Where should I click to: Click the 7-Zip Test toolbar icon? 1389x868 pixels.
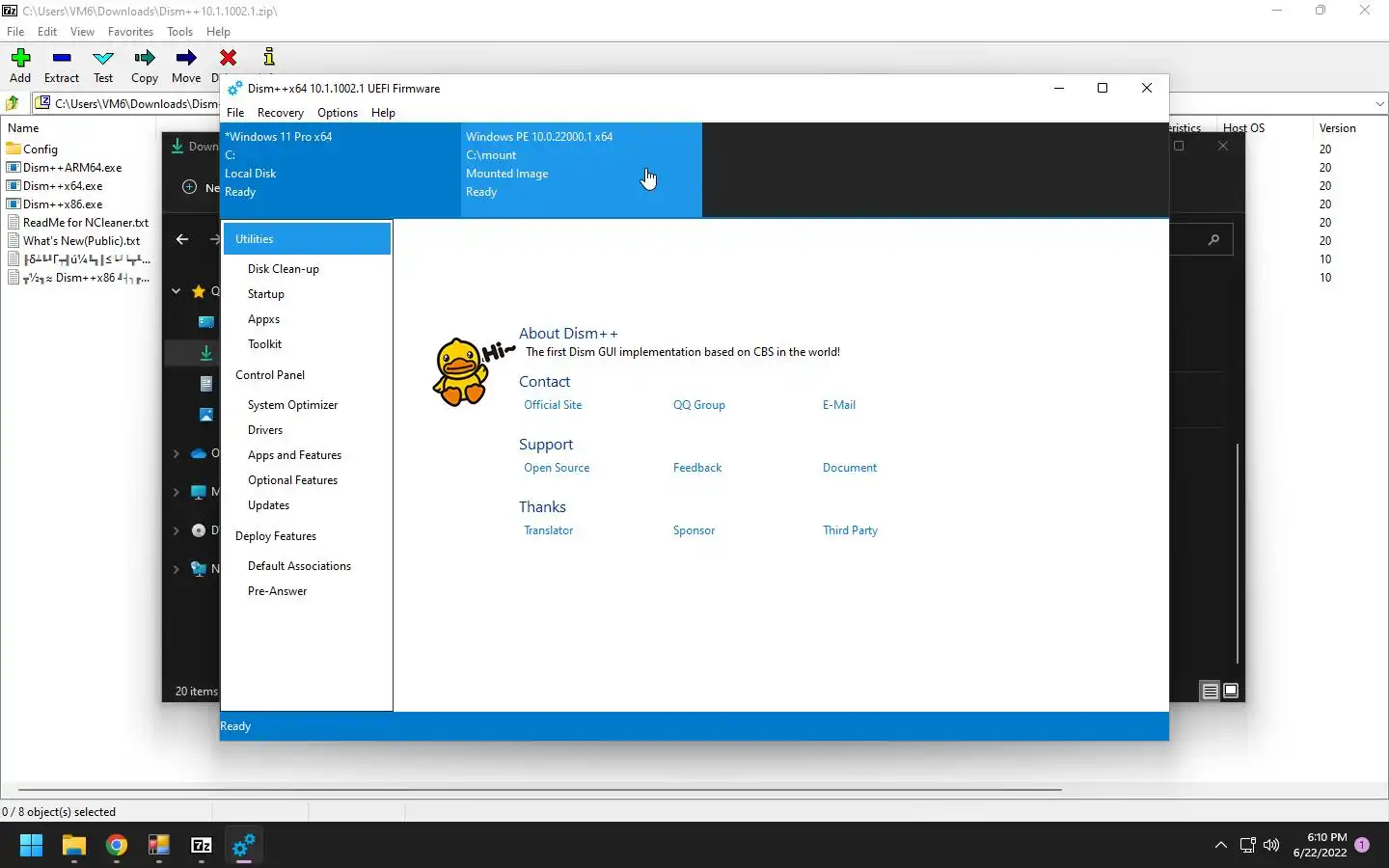click(103, 58)
